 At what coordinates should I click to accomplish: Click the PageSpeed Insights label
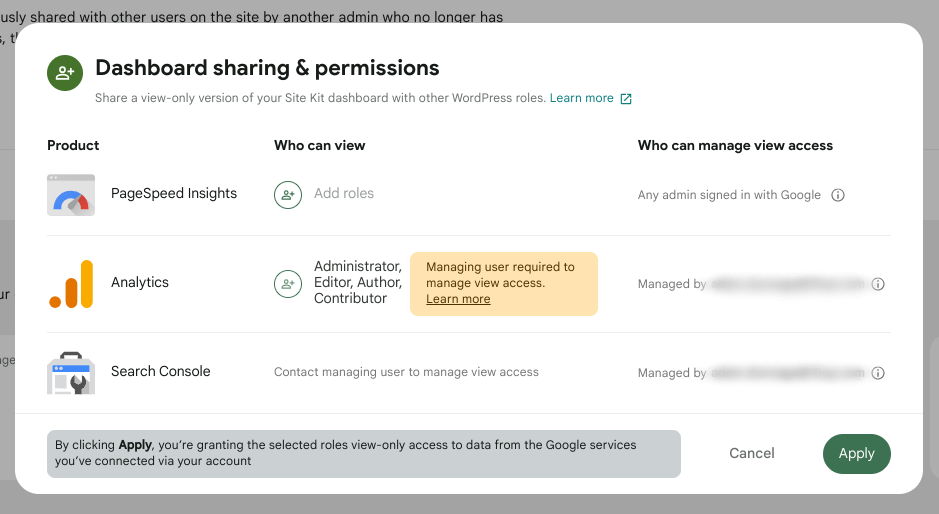tap(174, 193)
